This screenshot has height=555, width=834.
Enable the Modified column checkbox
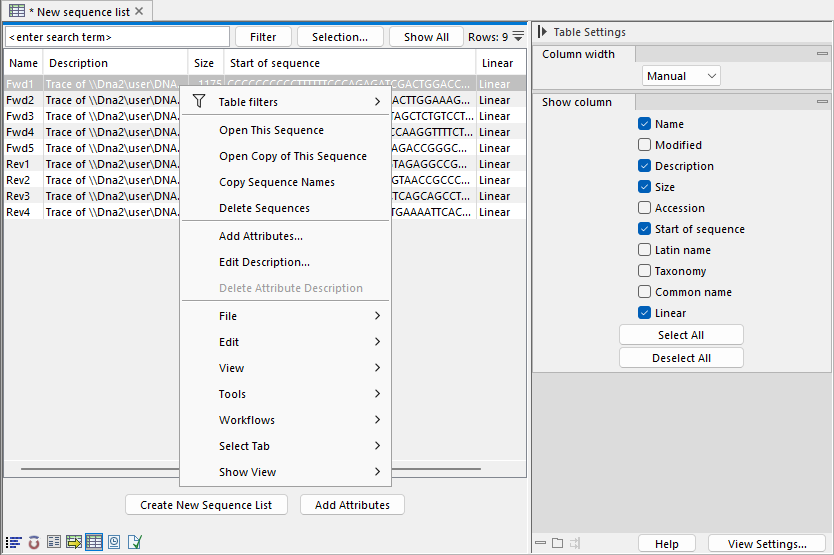[644, 145]
